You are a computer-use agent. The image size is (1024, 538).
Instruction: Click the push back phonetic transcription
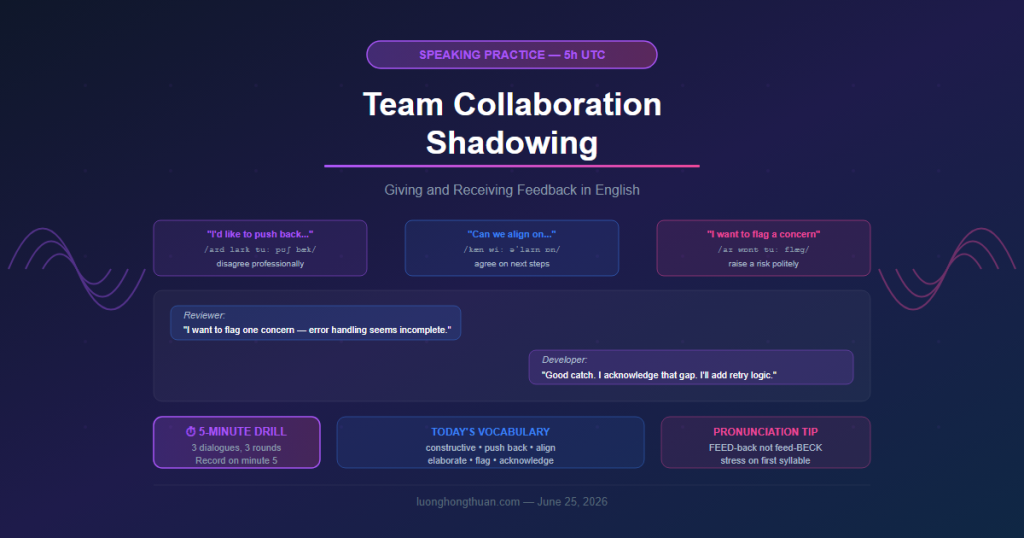[260, 249]
